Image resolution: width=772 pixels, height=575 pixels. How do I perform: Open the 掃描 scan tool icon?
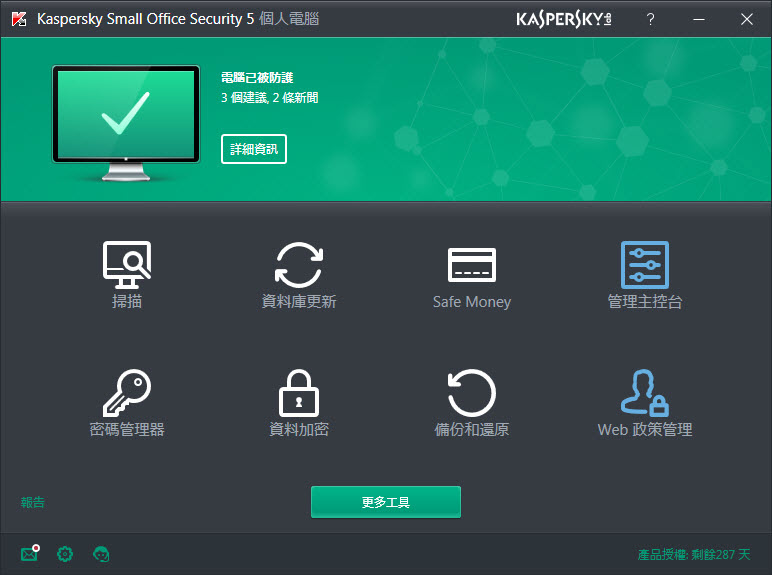point(127,265)
